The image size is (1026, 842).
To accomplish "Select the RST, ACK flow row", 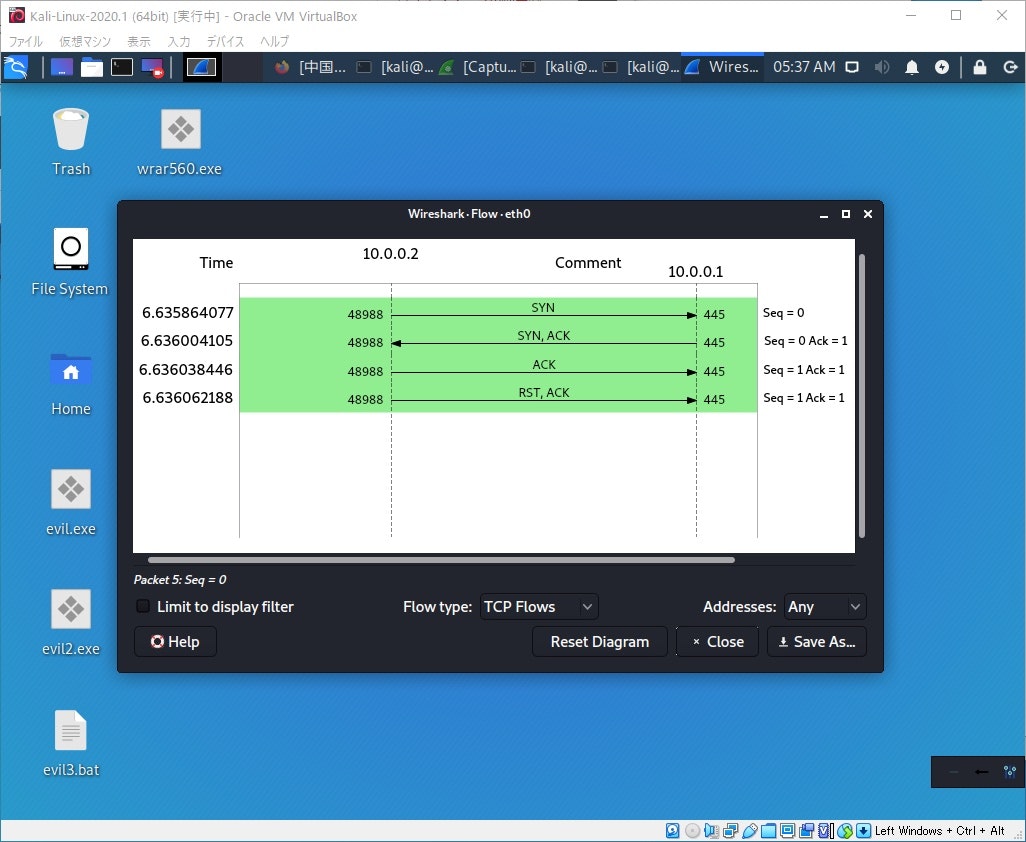I will point(499,397).
